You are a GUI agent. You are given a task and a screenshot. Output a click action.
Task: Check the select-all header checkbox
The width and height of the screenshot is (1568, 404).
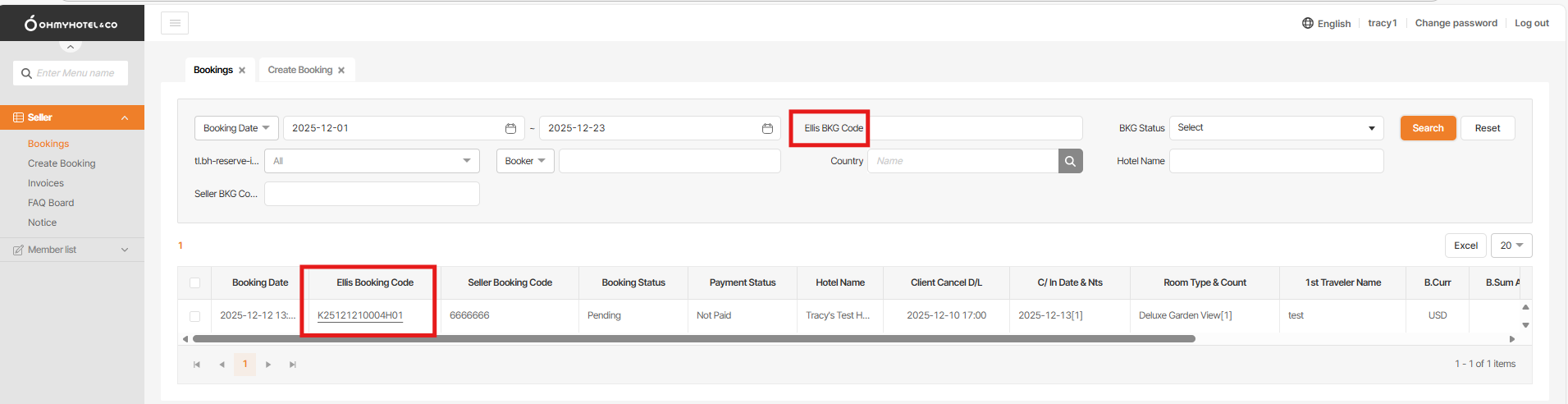(194, 282)
